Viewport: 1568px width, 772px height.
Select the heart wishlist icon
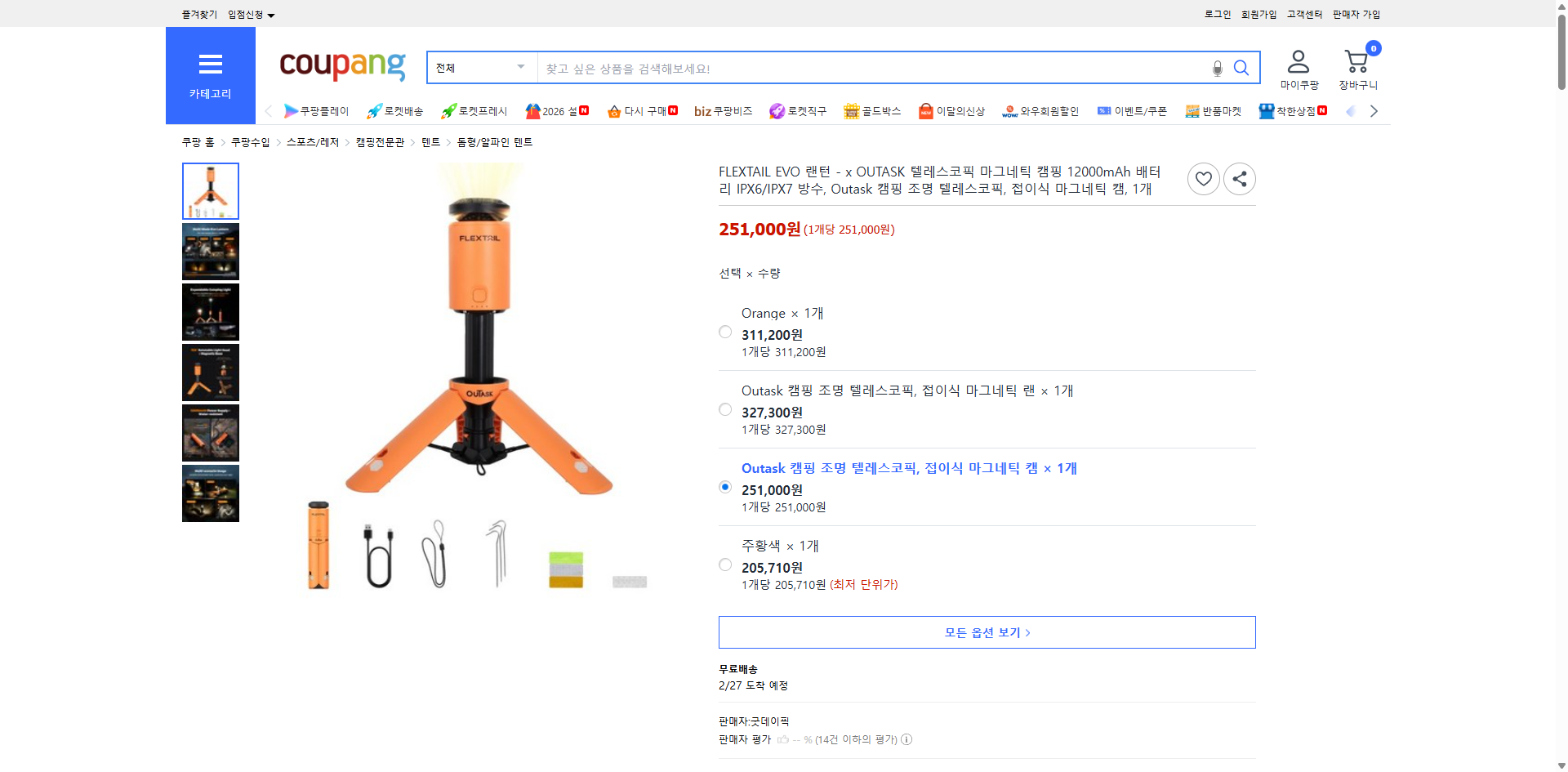1203,178
